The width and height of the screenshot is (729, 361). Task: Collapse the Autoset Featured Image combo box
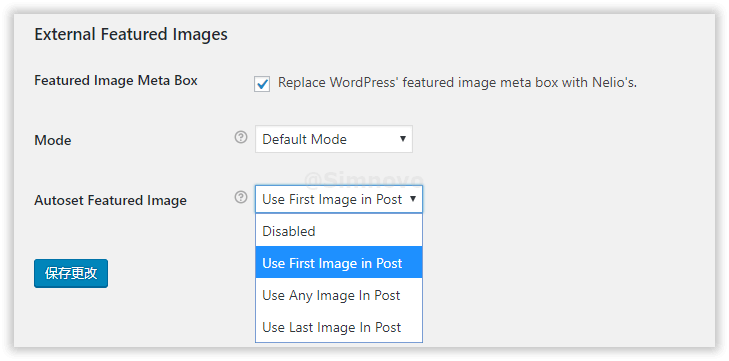coord(339,199)
